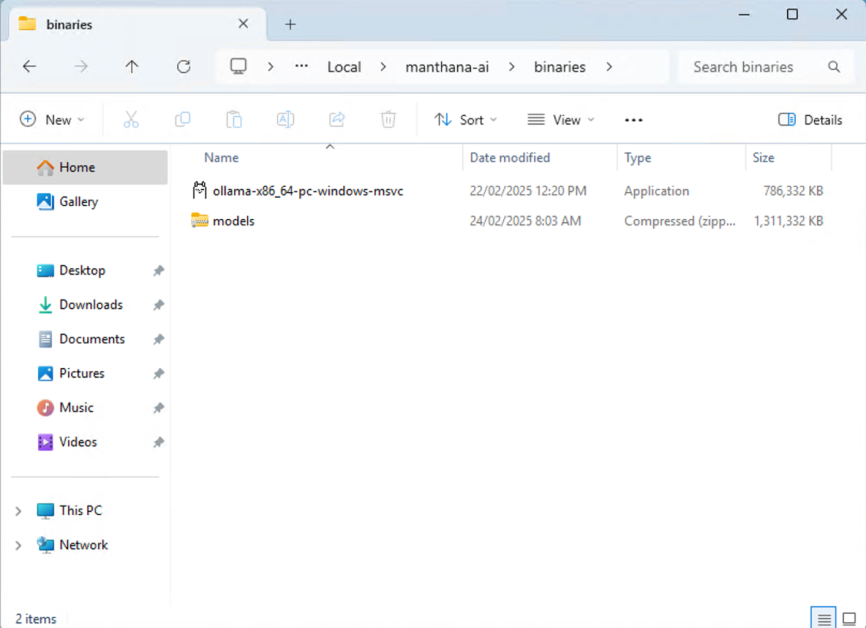Click the Delete trash bin icon

[388, 120]
